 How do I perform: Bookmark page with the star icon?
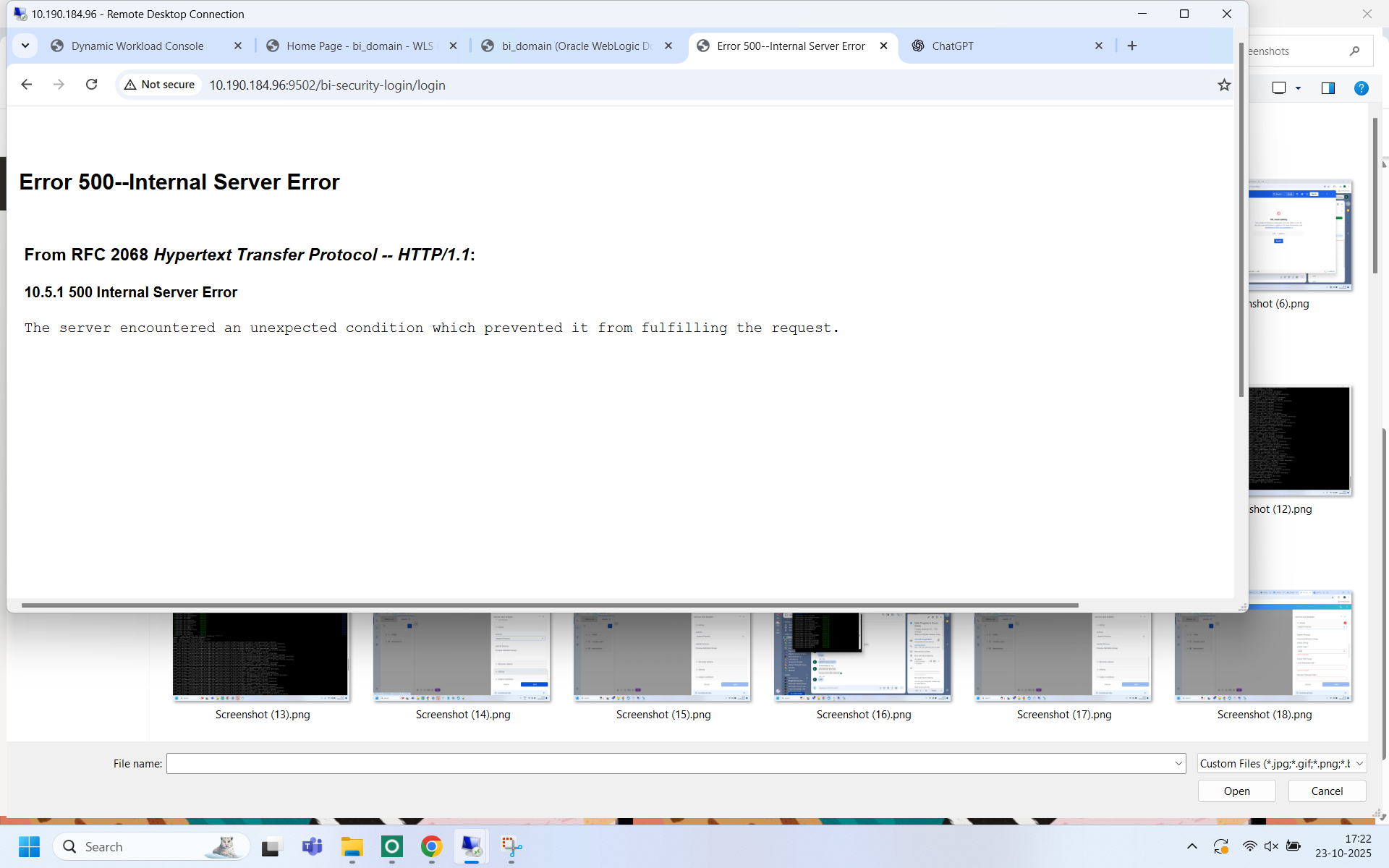[x=1223, y=85]
